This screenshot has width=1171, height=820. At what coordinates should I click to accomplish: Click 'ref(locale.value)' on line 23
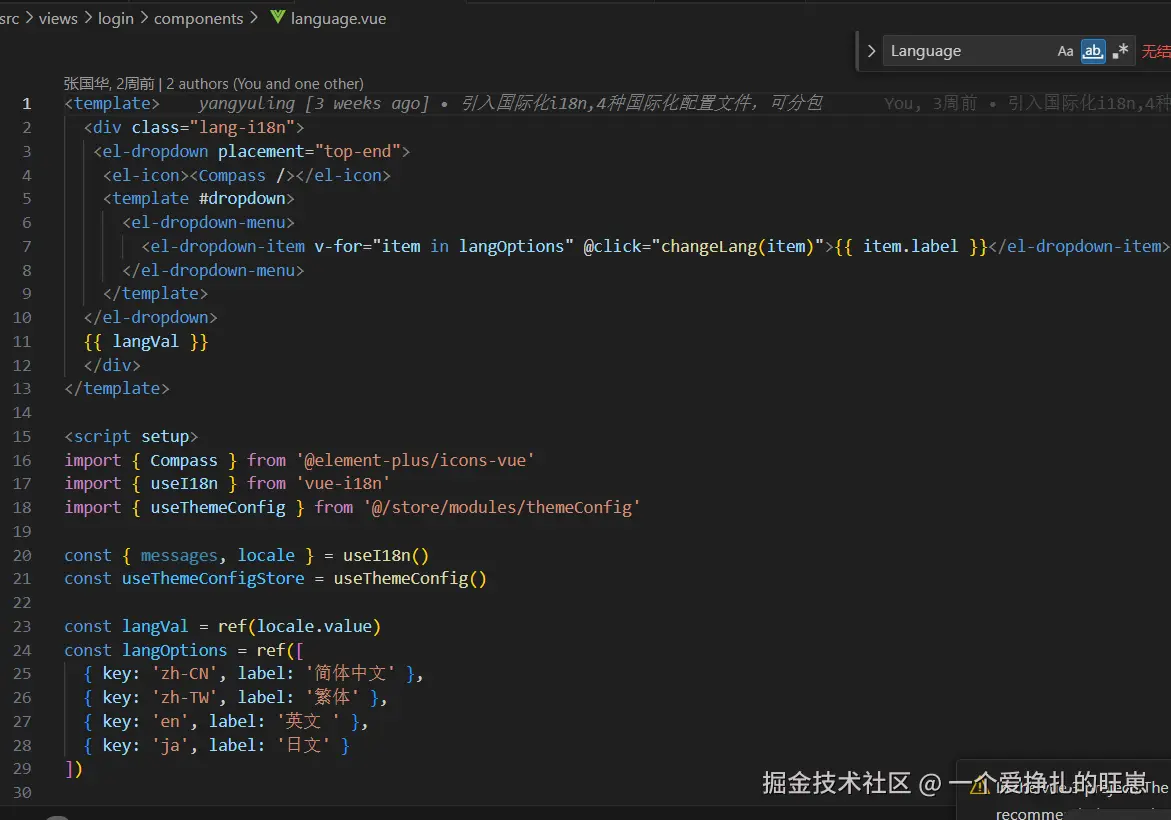[299, 627]
